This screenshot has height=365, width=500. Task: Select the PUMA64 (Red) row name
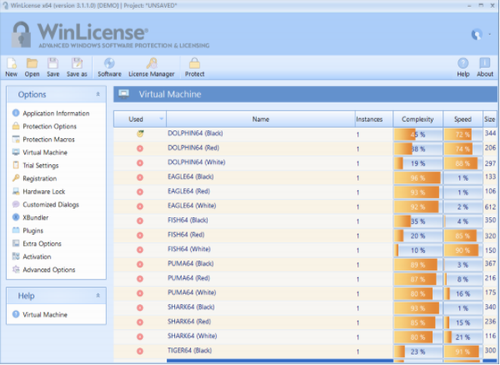[189, 278]
